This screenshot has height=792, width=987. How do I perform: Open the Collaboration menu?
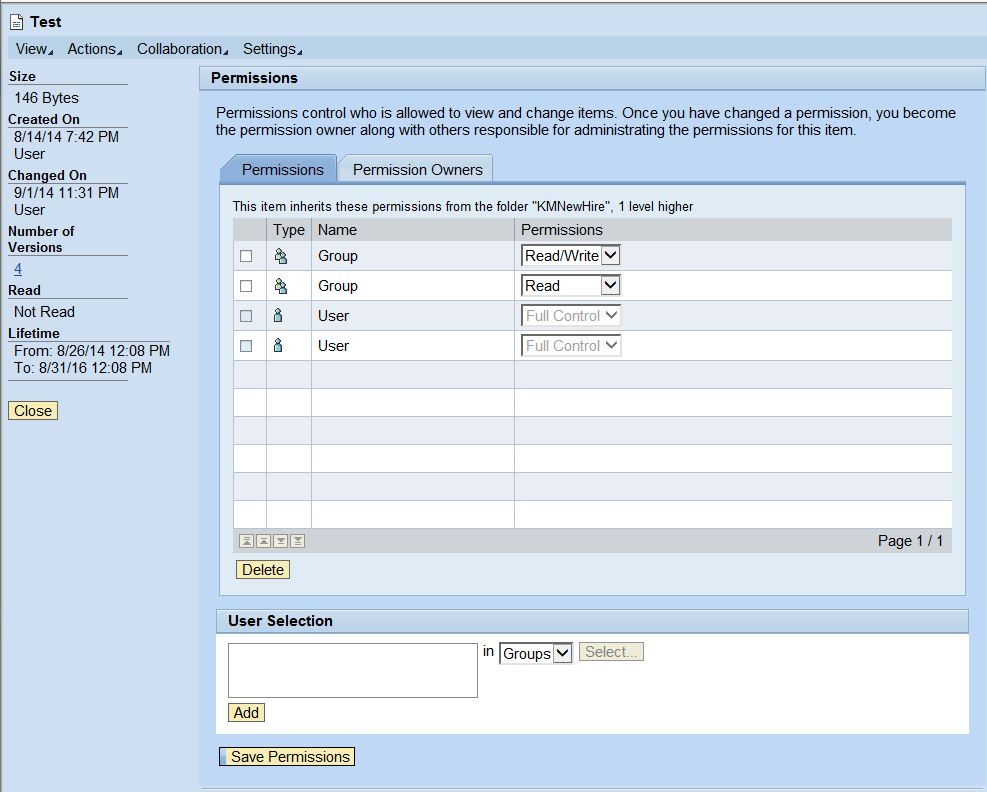click(x=182, y=49)
